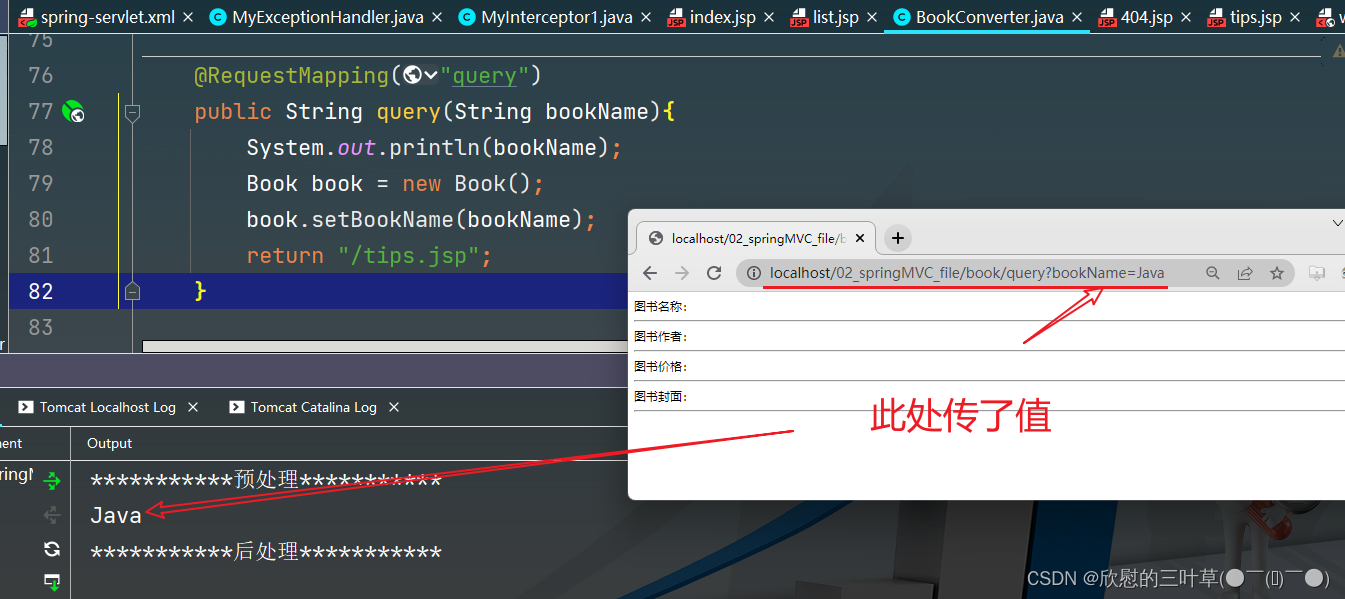1345x599 pixels.
Task: Close the MyExceptionHandler.java tab
Action: coord(436,18)
